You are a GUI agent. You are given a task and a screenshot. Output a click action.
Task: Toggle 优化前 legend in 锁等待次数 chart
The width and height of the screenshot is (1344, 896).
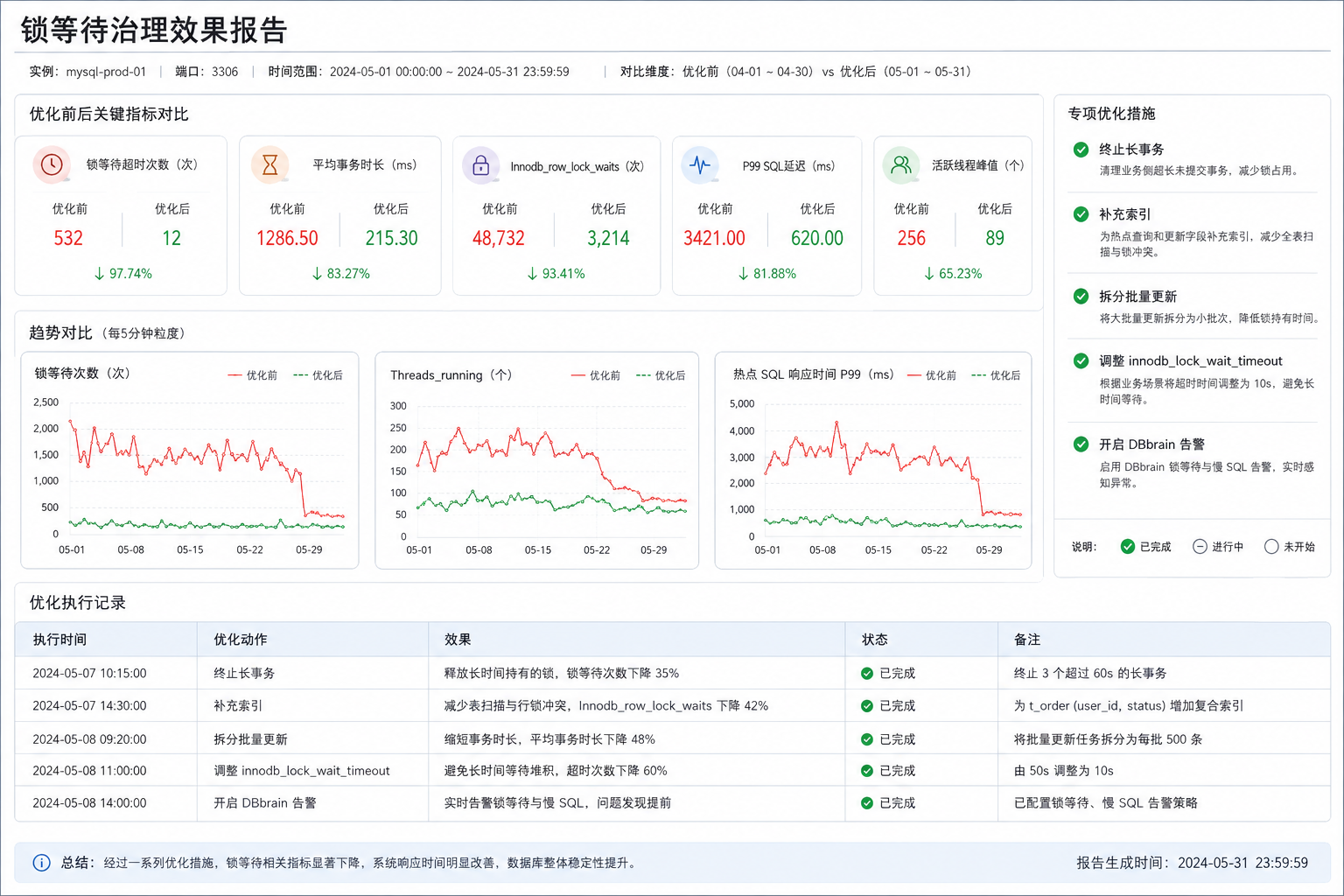click(252, 375)
